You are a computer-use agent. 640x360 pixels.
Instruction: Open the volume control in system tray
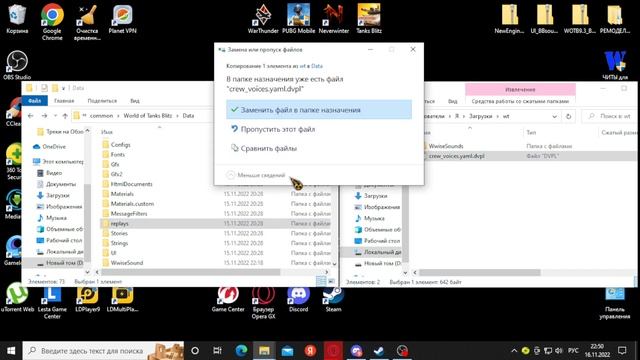tap(559, 351)
